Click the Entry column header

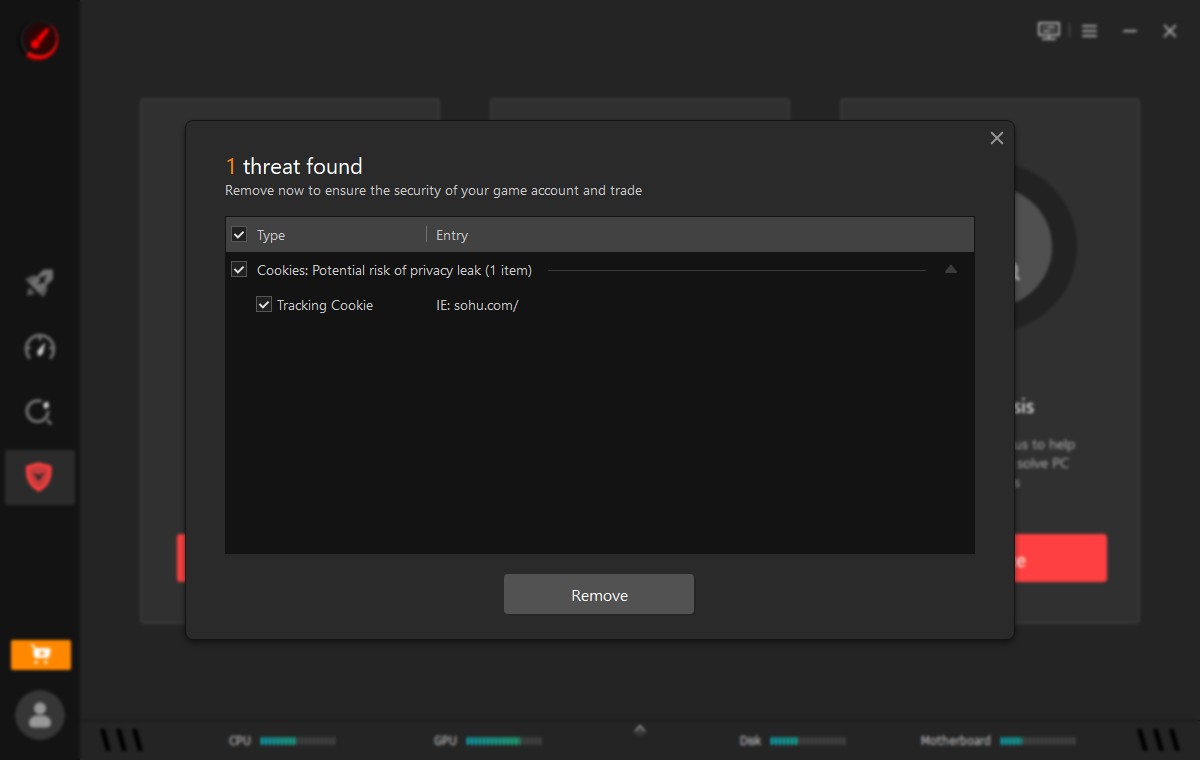[452, 236]
